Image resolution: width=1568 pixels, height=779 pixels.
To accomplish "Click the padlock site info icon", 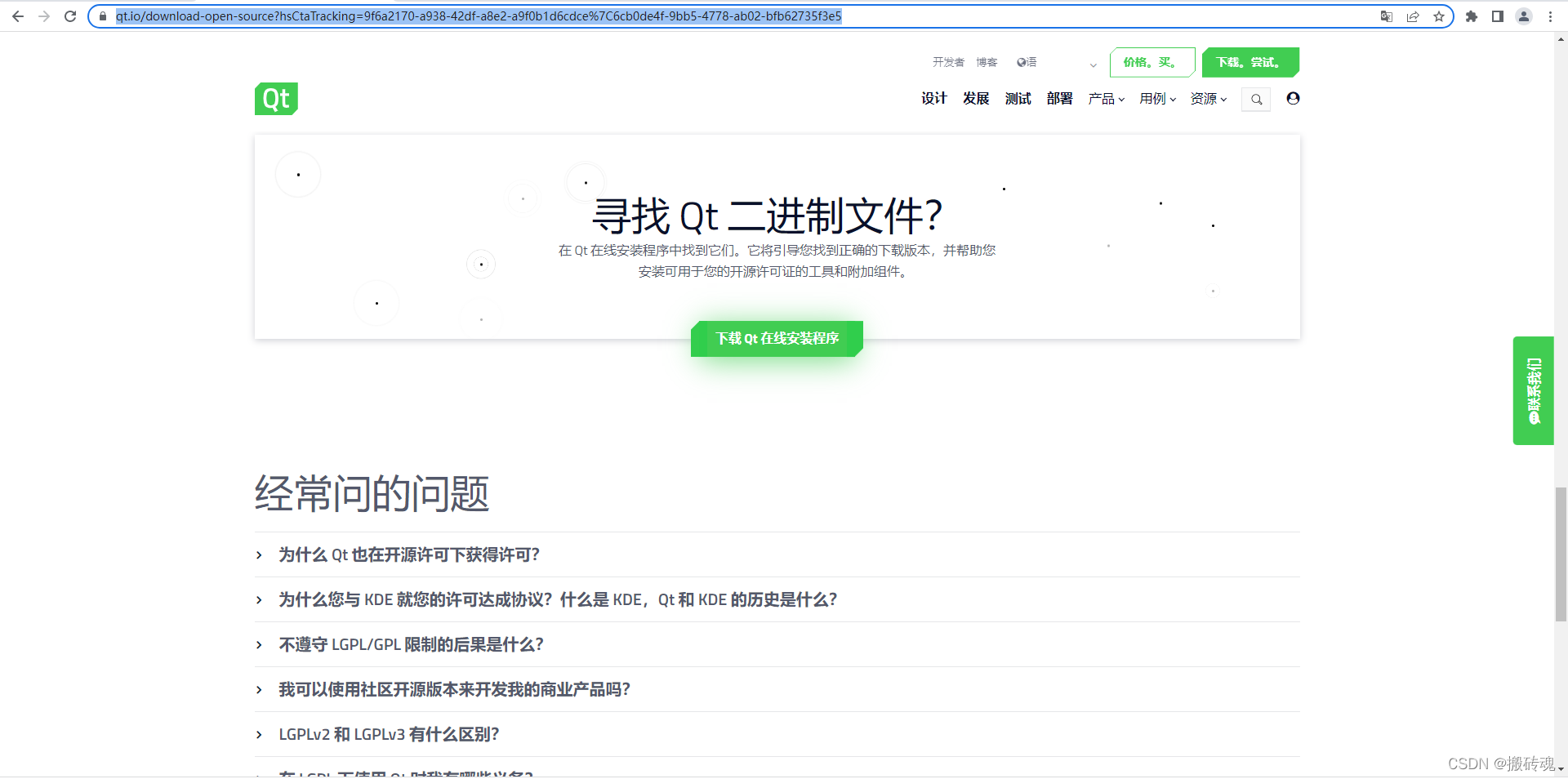I will pyautogui.click(x=103, y=16).
